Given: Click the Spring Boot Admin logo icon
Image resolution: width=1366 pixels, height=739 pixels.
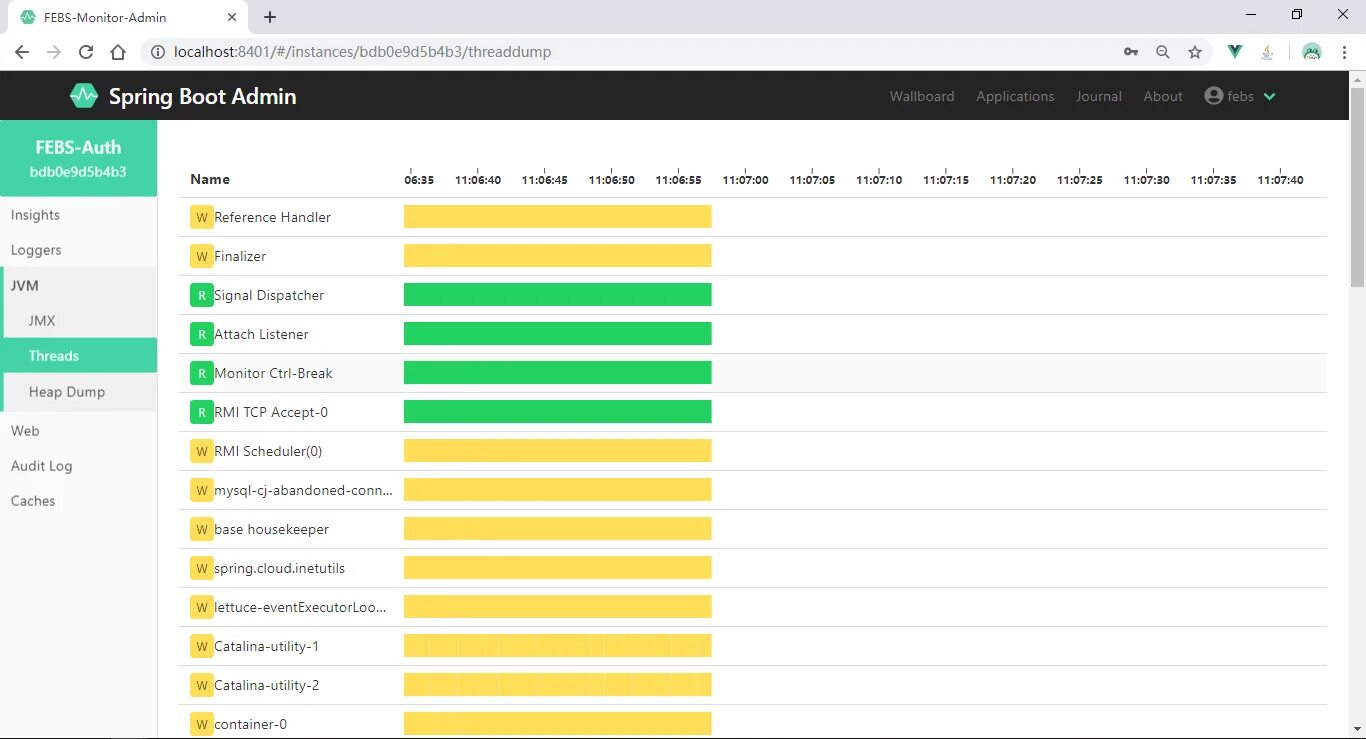Looking at the screenshot, I should tap(84, 96).
